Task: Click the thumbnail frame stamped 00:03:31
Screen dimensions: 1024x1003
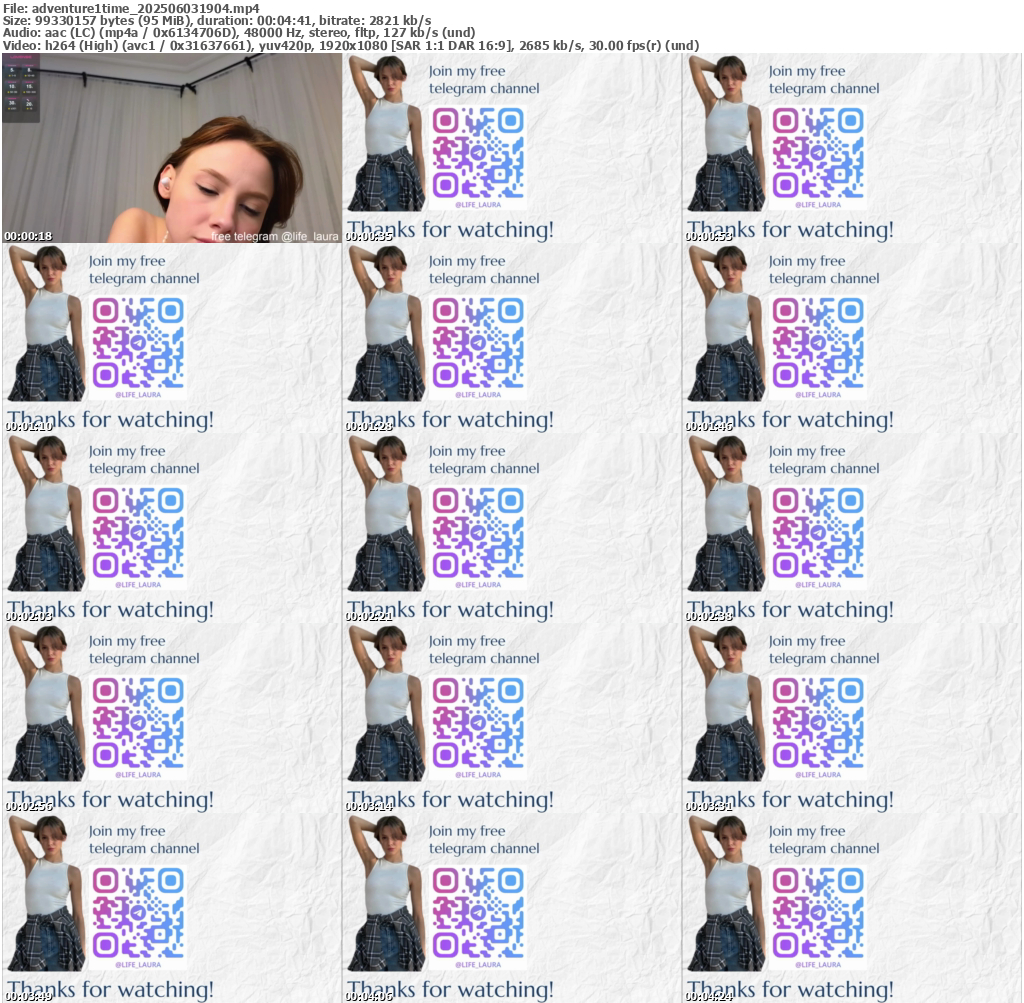Action: 852,718
